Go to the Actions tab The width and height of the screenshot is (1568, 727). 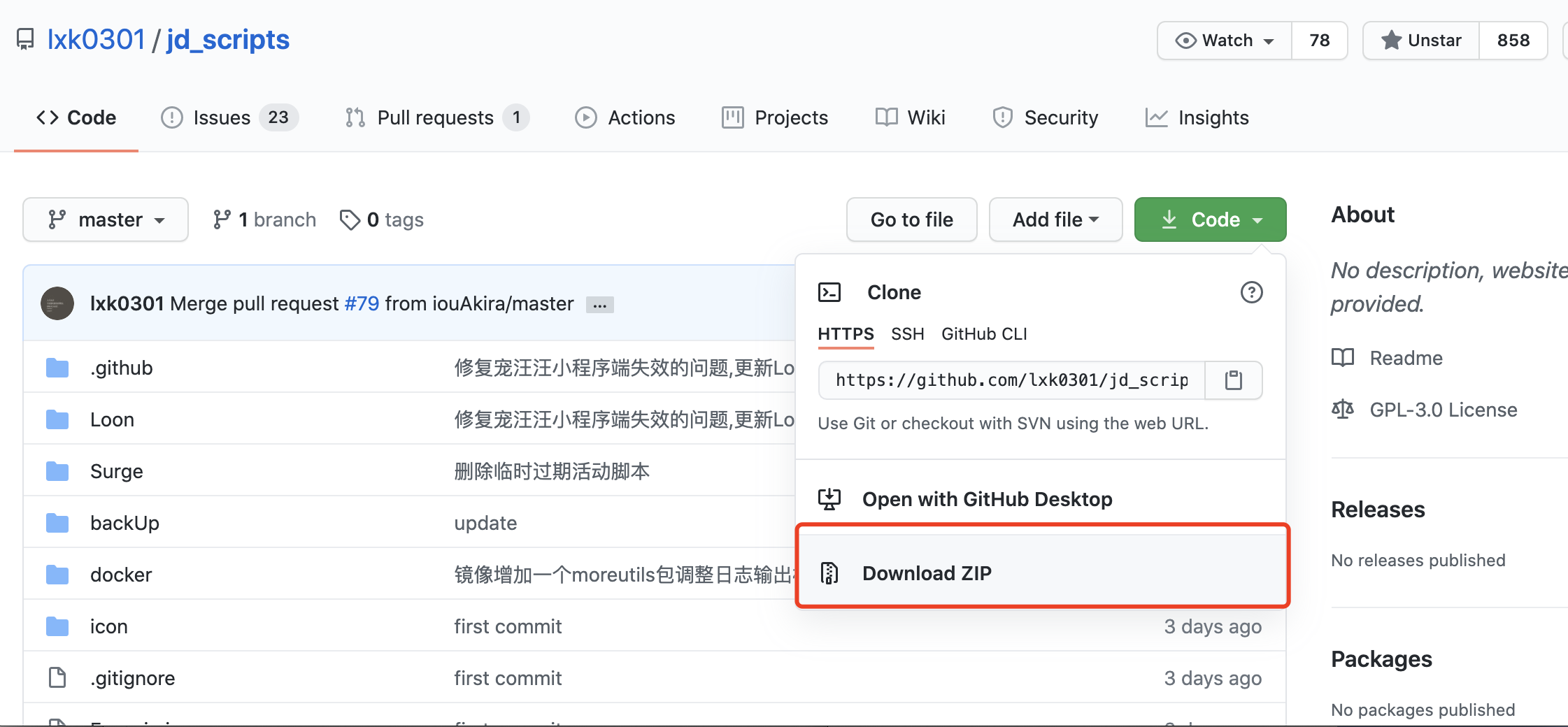click(625, 117)
